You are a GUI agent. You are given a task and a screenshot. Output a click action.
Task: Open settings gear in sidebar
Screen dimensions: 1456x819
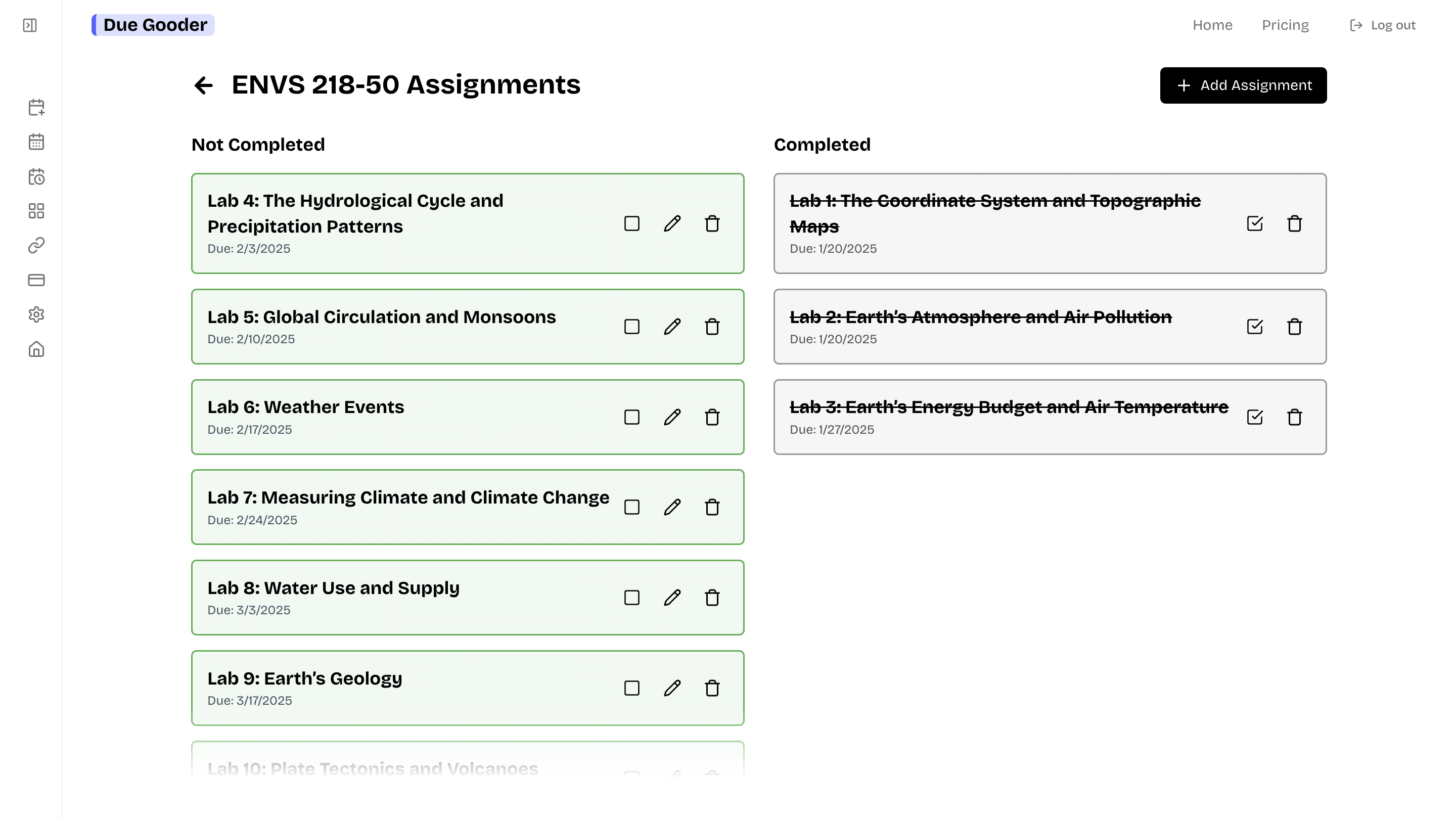(36, 314)
